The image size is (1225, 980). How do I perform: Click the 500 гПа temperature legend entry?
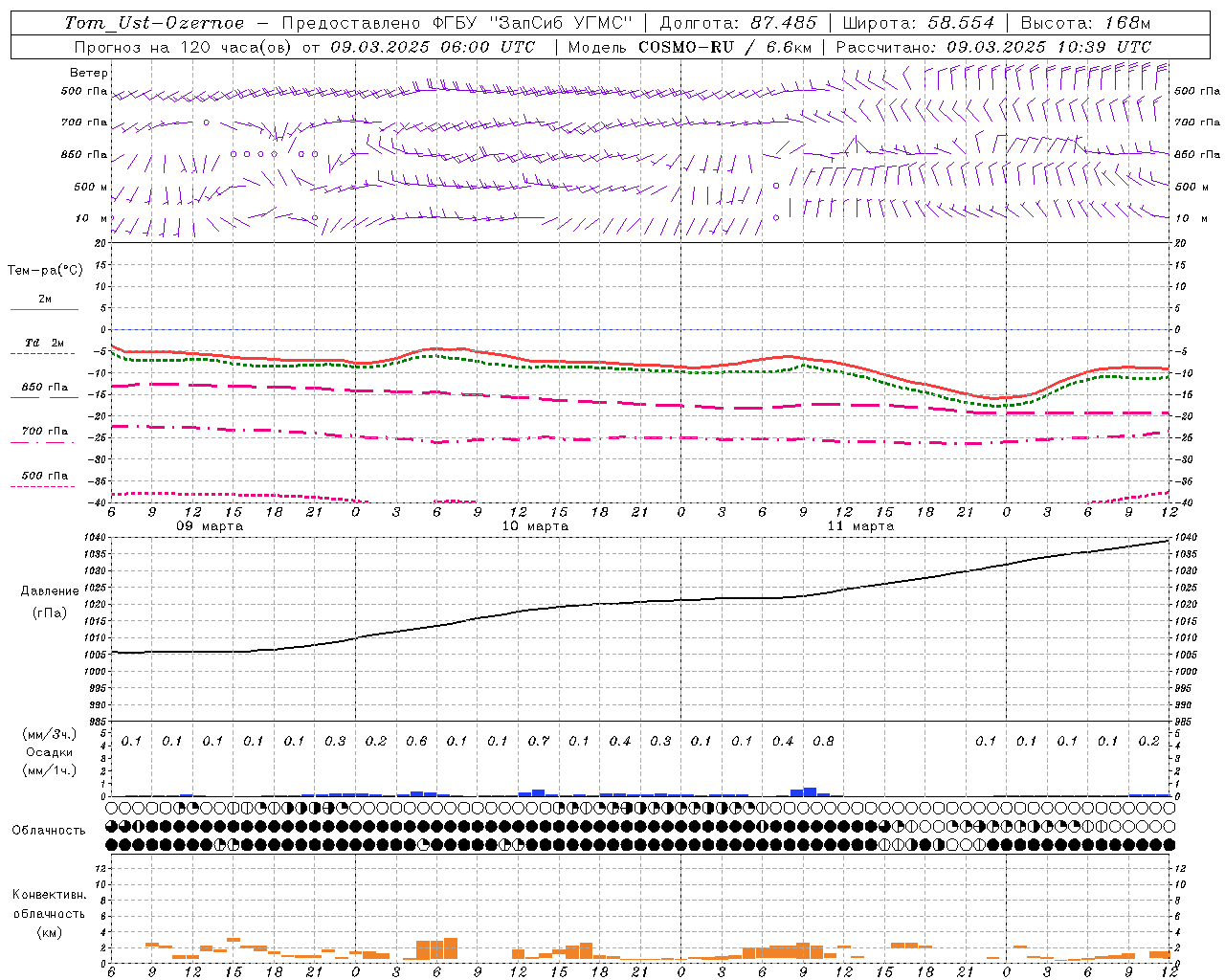(x=44, y=475)
